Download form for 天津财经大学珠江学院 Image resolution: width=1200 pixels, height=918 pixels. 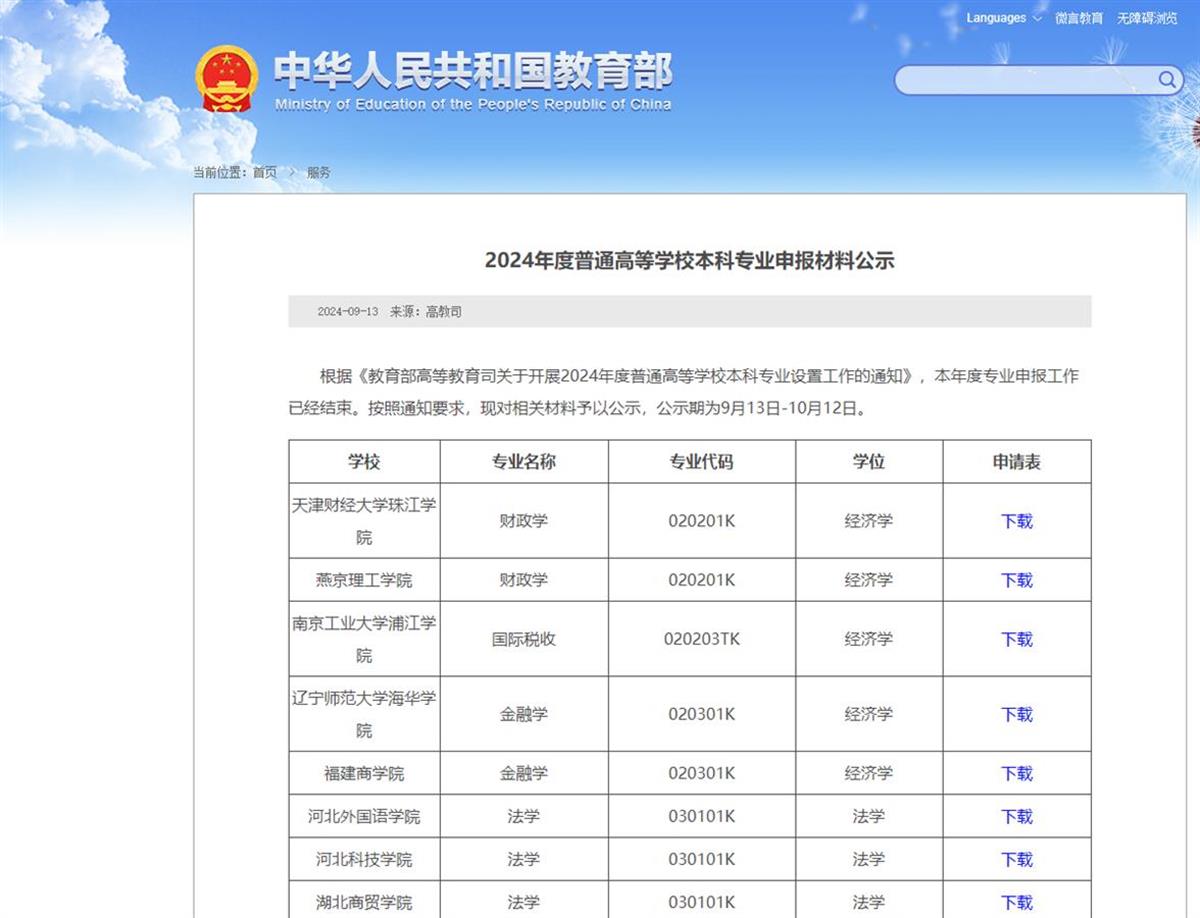(x=1017, y=521)
